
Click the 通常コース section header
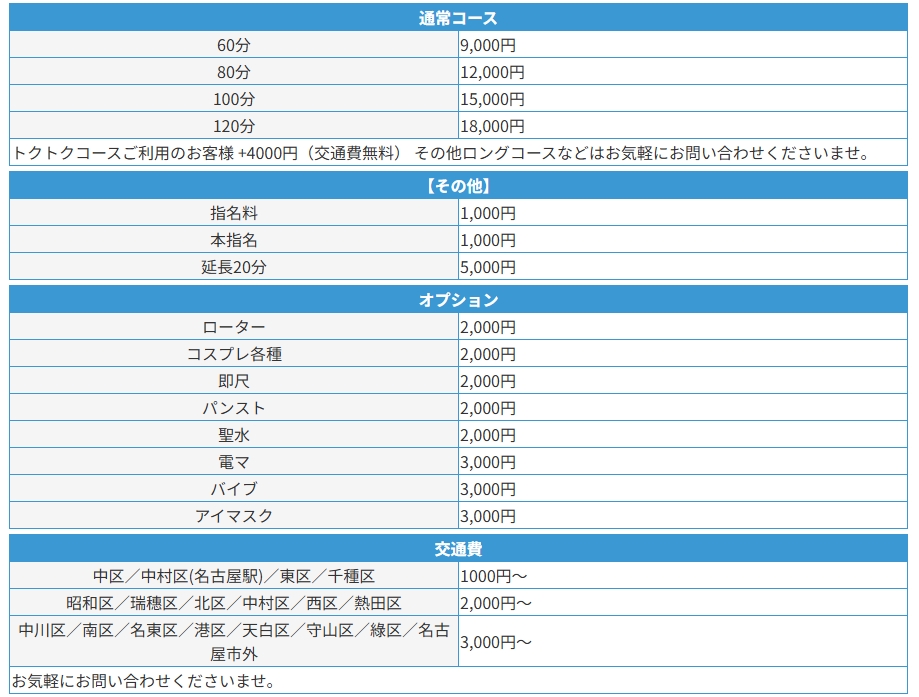(458, 18)
